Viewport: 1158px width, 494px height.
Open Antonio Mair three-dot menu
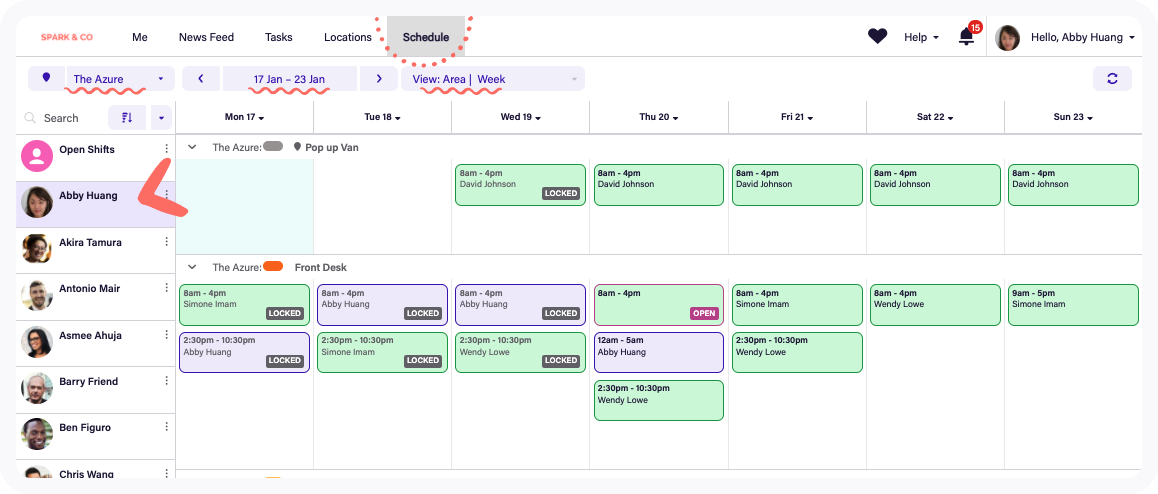click(x=167, y=289)
